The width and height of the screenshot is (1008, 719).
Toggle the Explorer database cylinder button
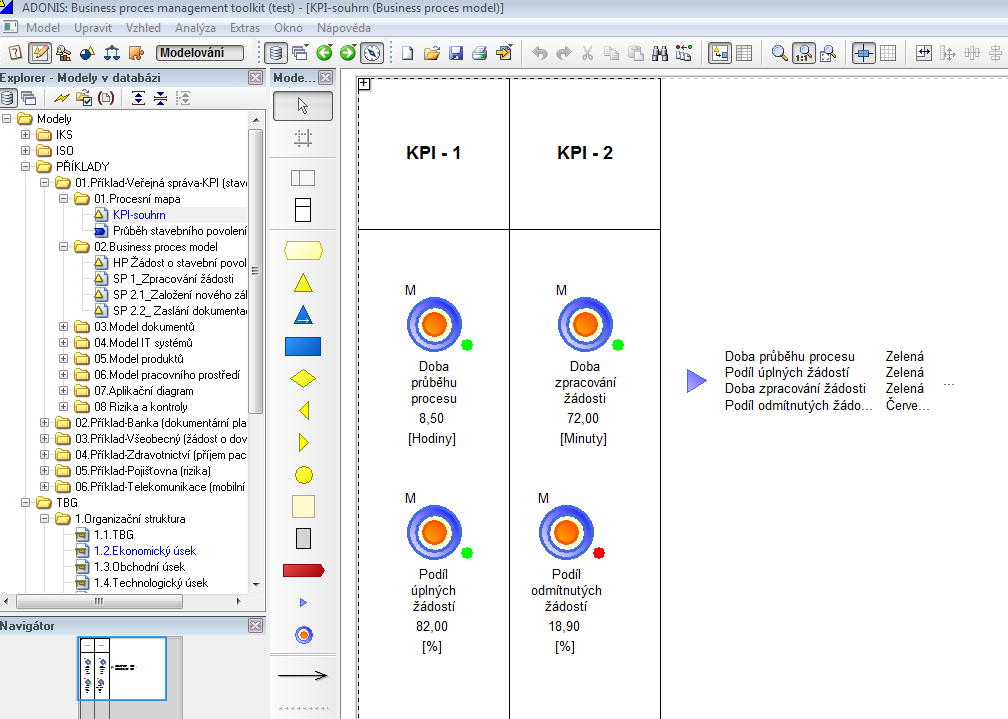(276, 53)
